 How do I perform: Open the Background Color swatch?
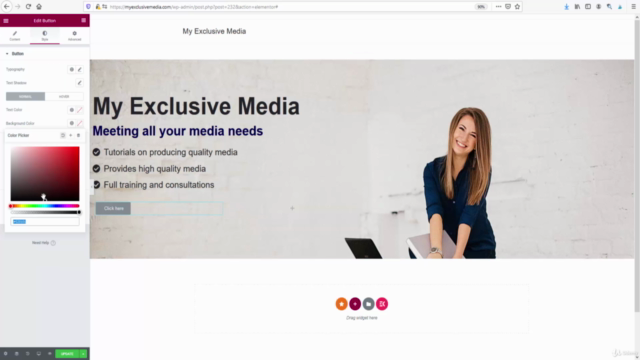point(80,123)
